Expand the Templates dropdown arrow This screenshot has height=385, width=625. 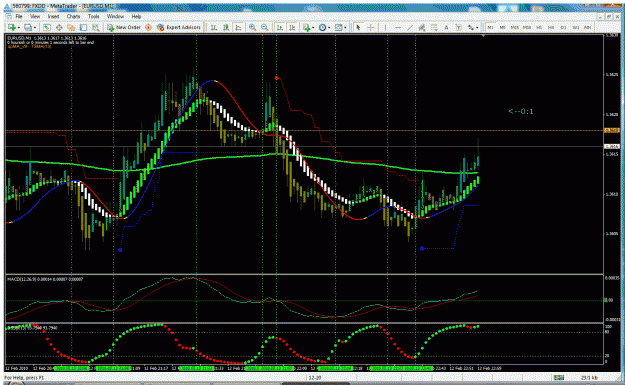click(345, 28)
